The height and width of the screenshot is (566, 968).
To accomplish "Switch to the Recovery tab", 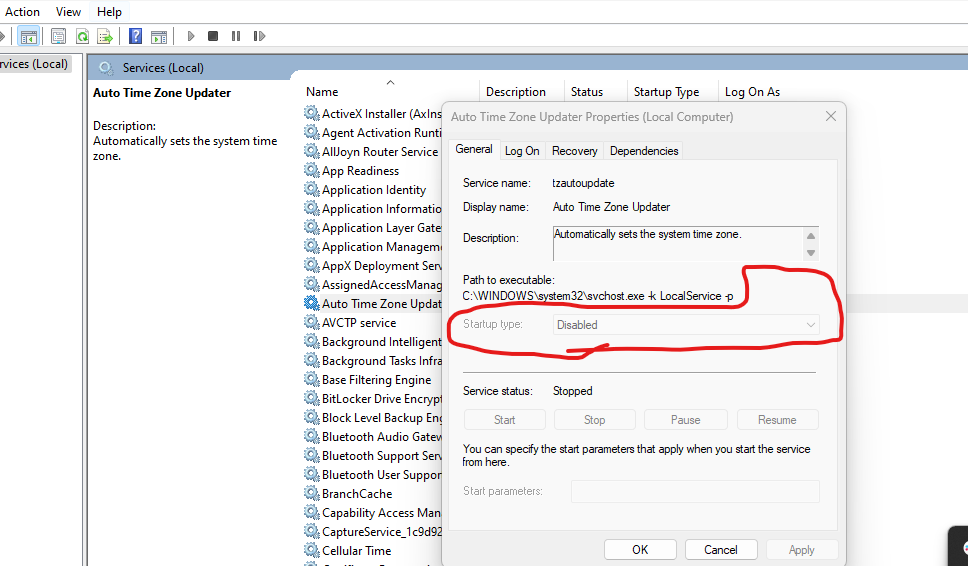I will [574, 151].
